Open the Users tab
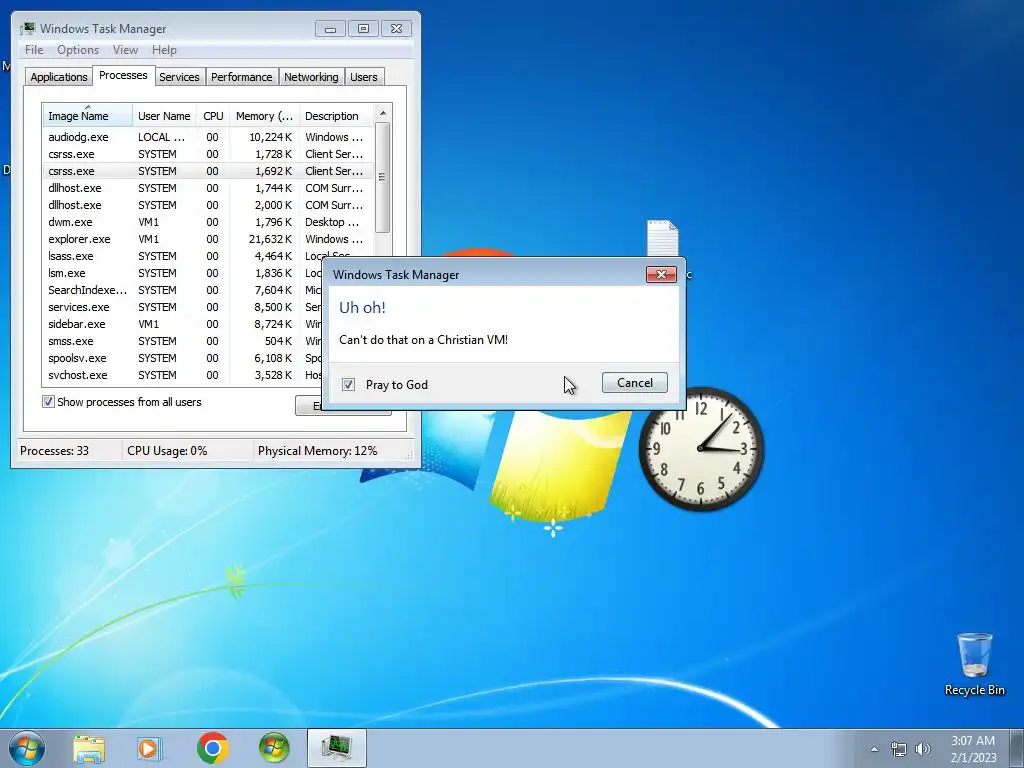 pyautogui.click(x=363, y=76)
